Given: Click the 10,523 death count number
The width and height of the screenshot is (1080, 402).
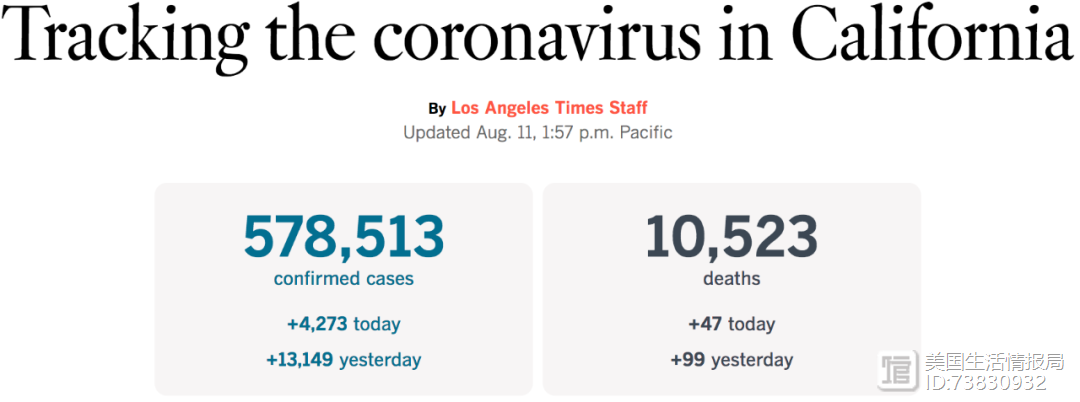Looking at the screenshot, I should coord(731,238).
